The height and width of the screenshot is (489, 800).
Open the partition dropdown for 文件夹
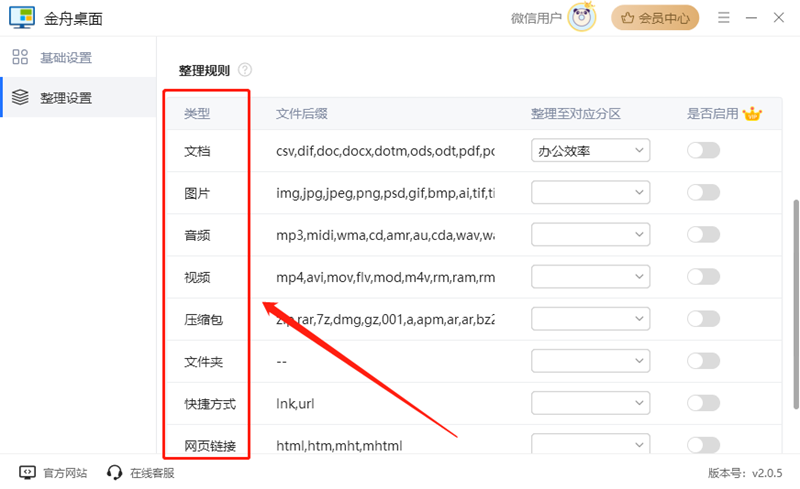coord(590,361)
